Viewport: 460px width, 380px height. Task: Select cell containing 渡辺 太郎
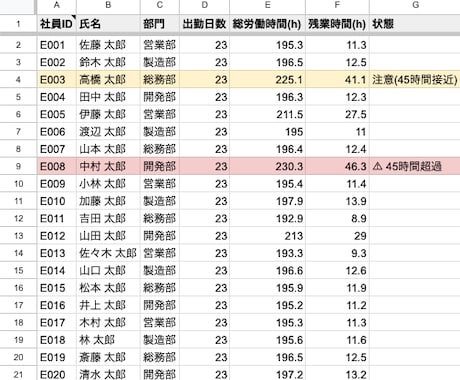tap(108, 131)
